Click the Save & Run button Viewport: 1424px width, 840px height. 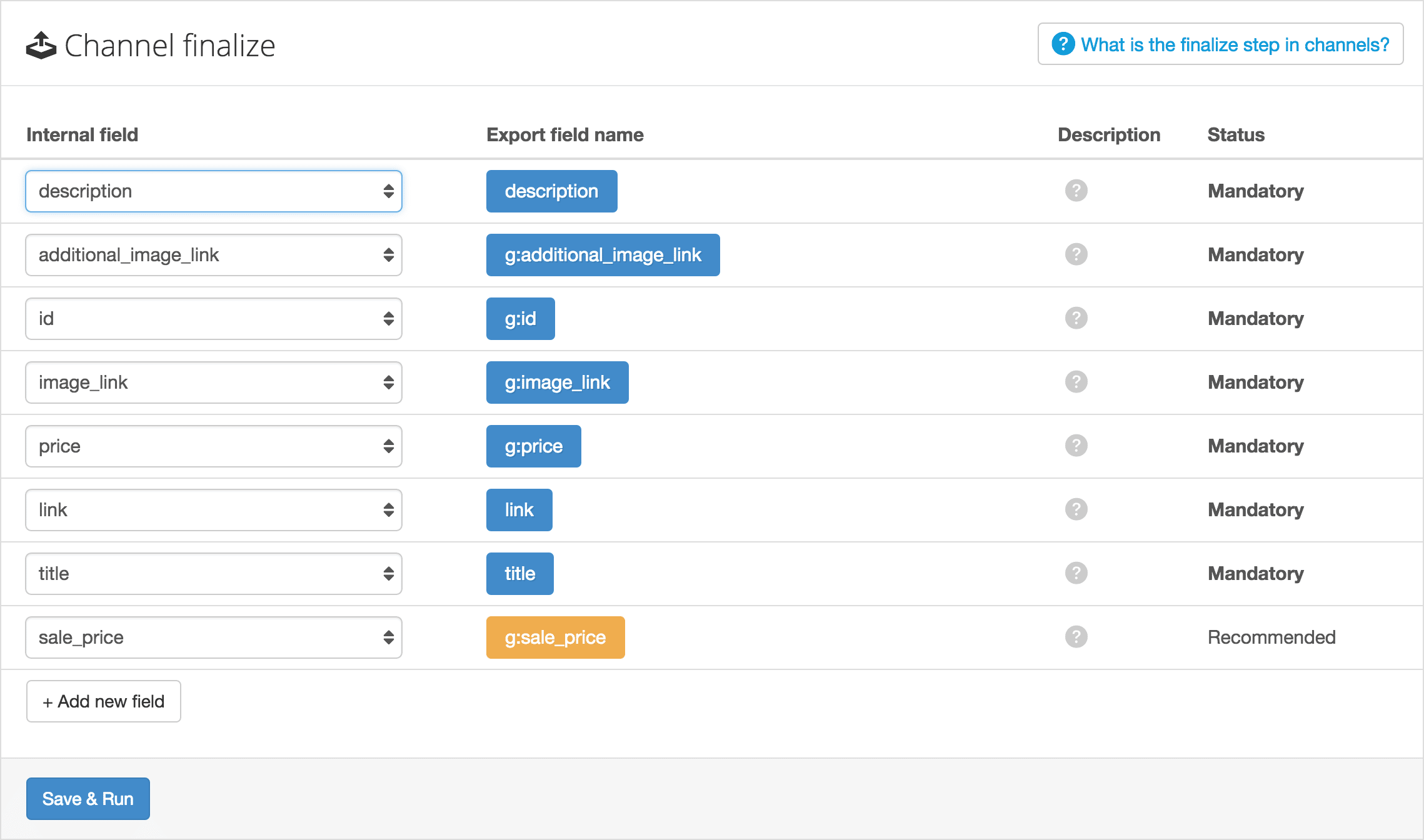point(87,798)
